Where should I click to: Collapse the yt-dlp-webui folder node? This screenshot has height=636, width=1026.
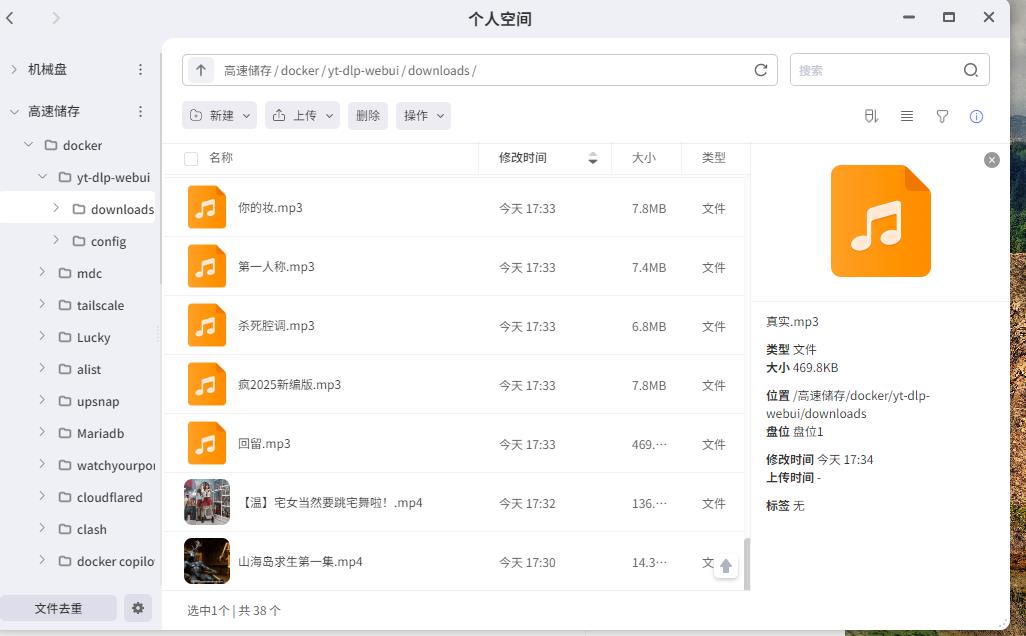coord(43,177)
